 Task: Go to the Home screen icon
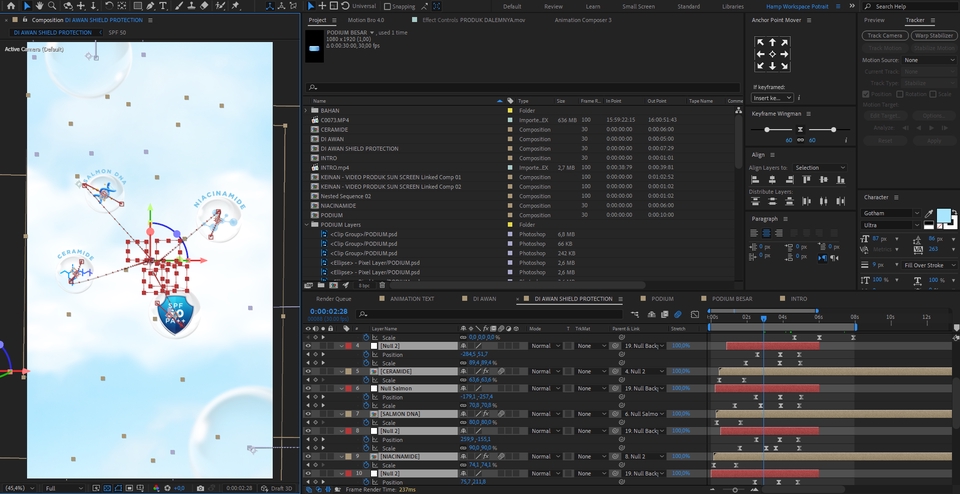[x=10, y=6]
